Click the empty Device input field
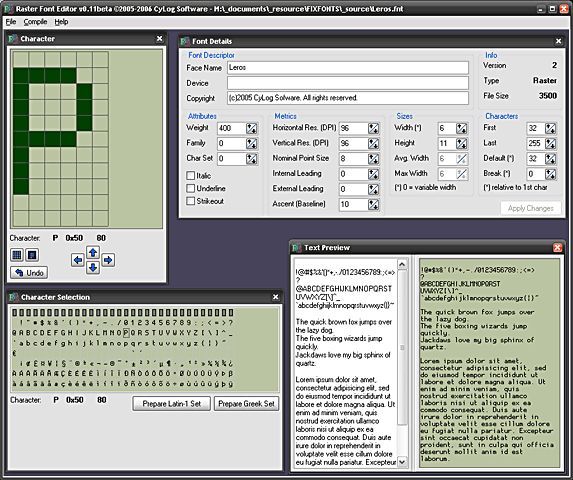 (x=348, y=83)
